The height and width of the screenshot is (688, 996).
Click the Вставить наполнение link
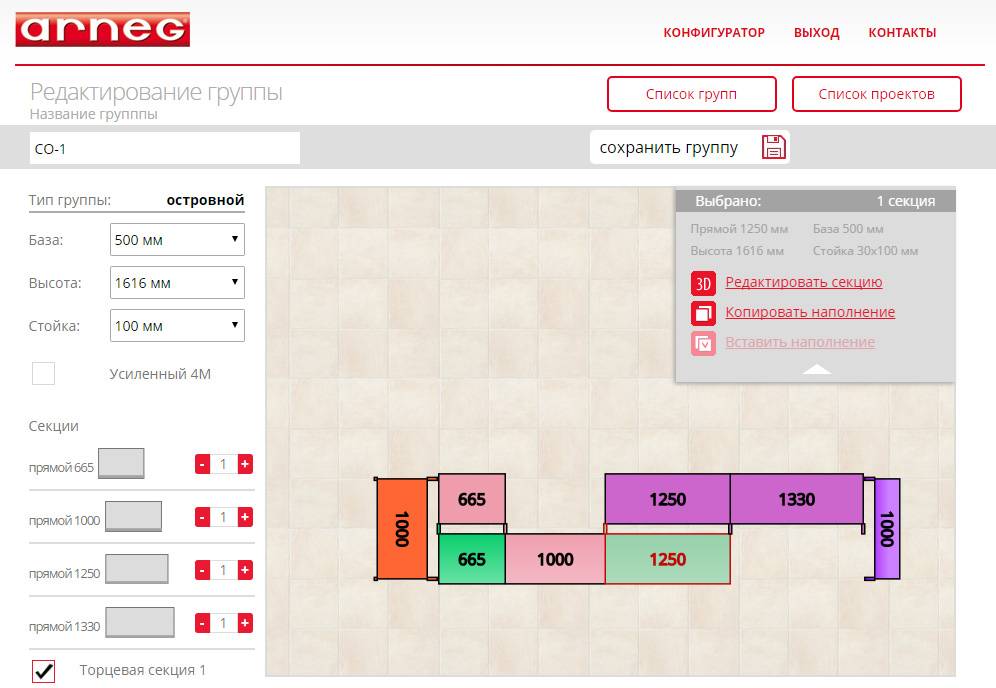[800, 342]
